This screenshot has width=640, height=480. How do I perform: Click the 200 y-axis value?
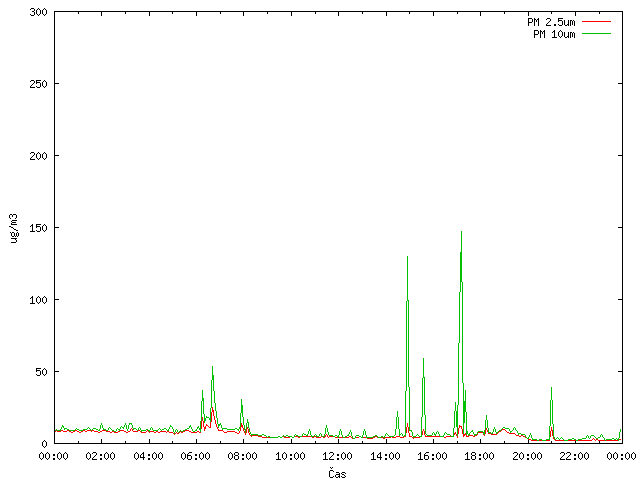tap(38, 156)
